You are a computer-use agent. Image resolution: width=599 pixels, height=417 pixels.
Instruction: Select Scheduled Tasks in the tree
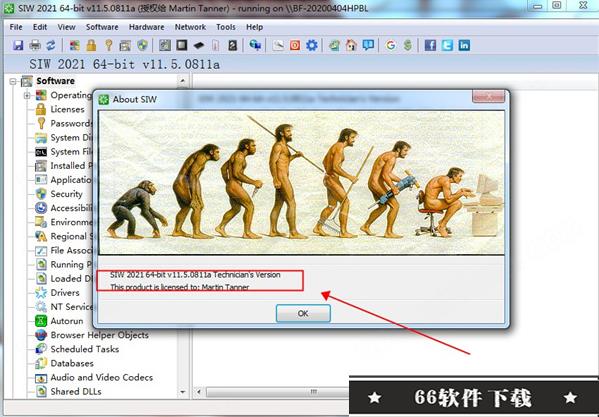(x=85, y=349)
